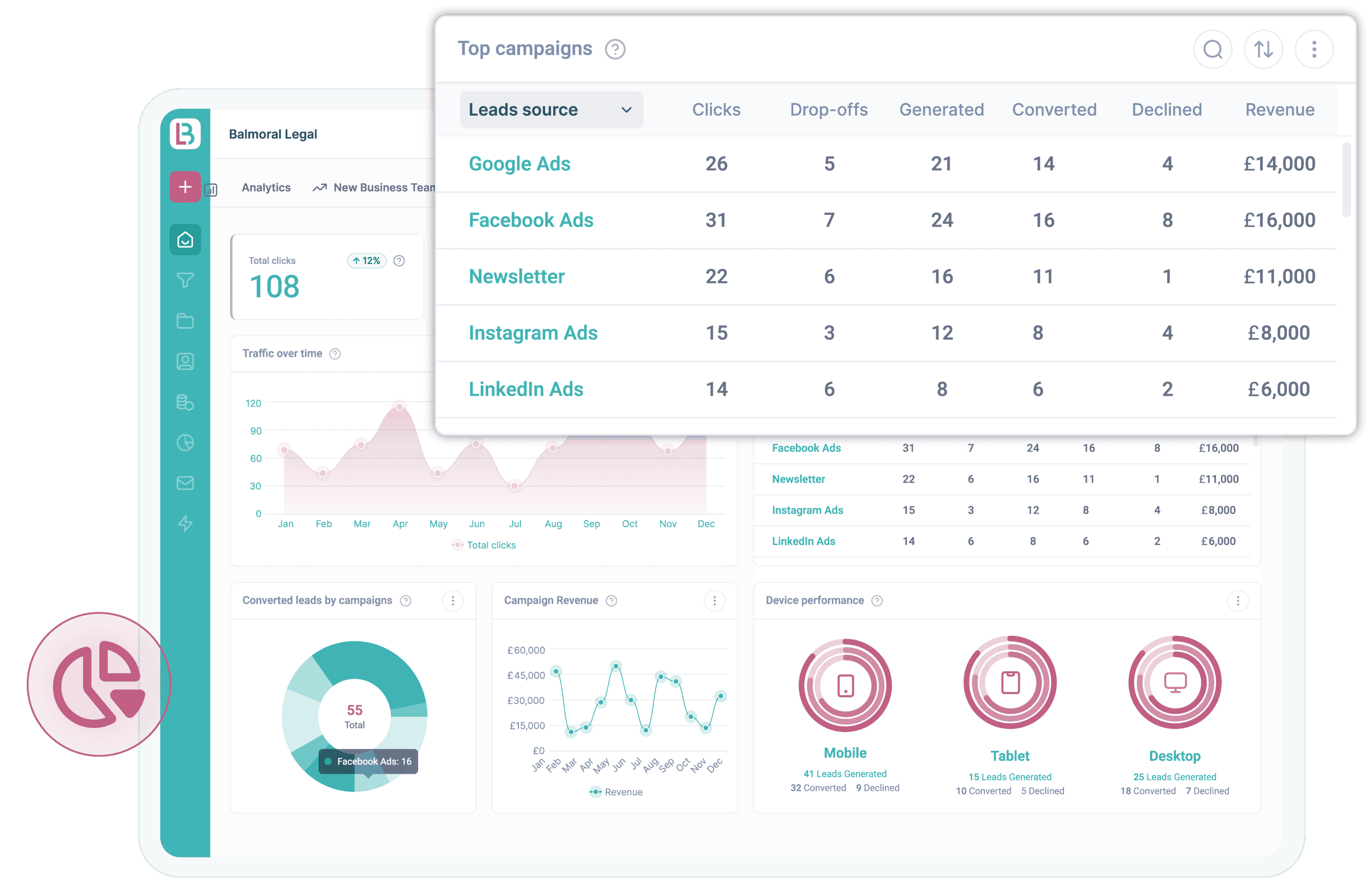Open the filter funnel tool in the sidebar

click(x=185, y=280)
